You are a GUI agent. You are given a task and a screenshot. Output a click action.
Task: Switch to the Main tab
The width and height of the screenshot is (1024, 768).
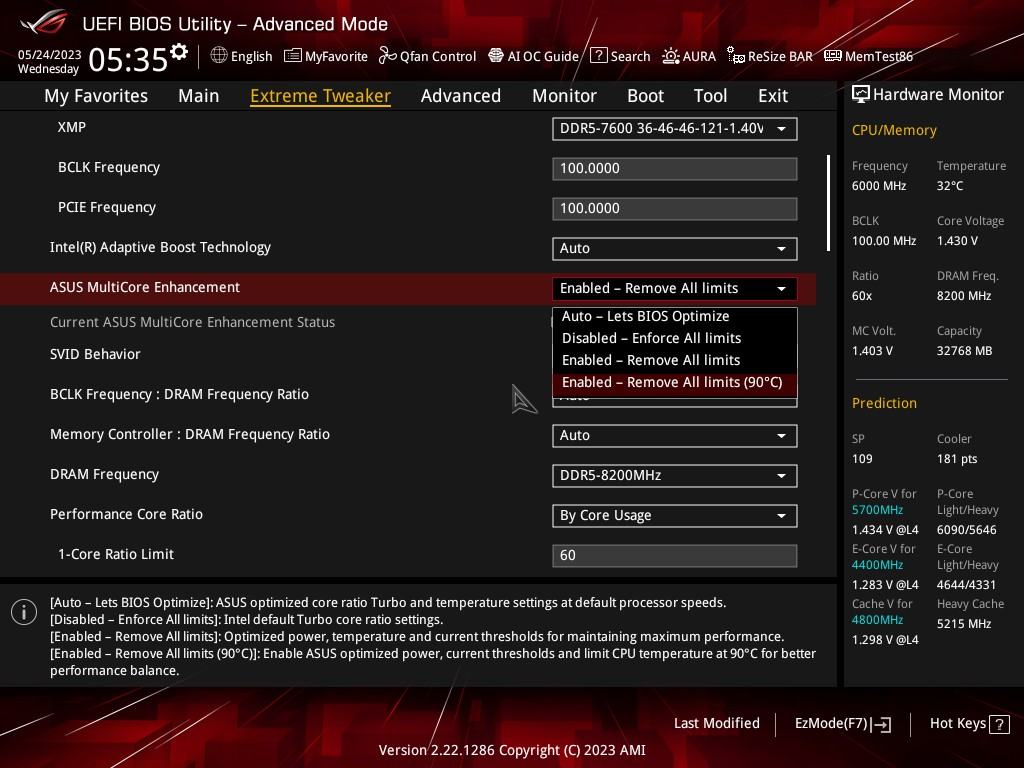[x=199, y=96]
